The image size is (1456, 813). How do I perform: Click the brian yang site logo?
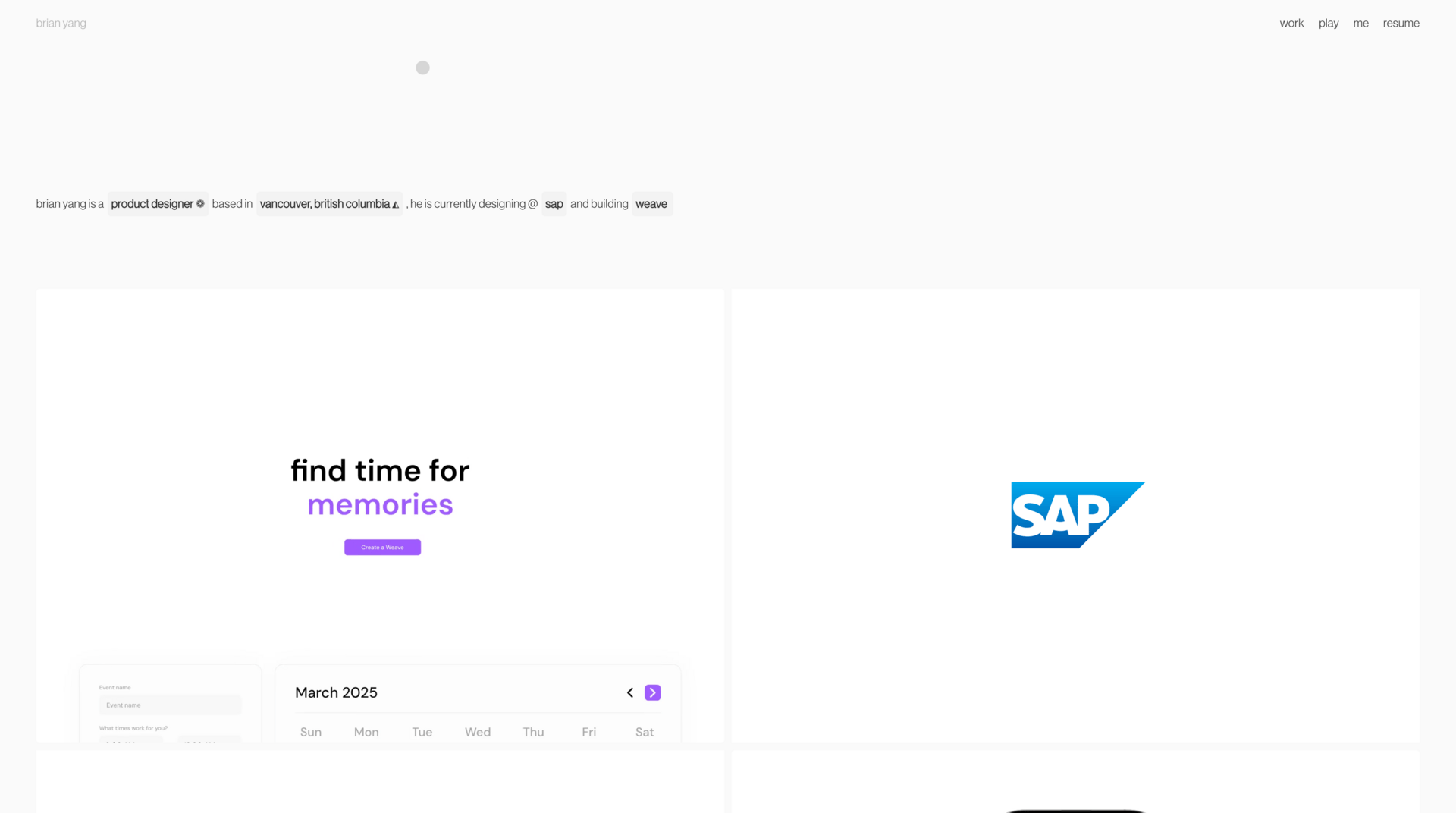tap(61, 24)
